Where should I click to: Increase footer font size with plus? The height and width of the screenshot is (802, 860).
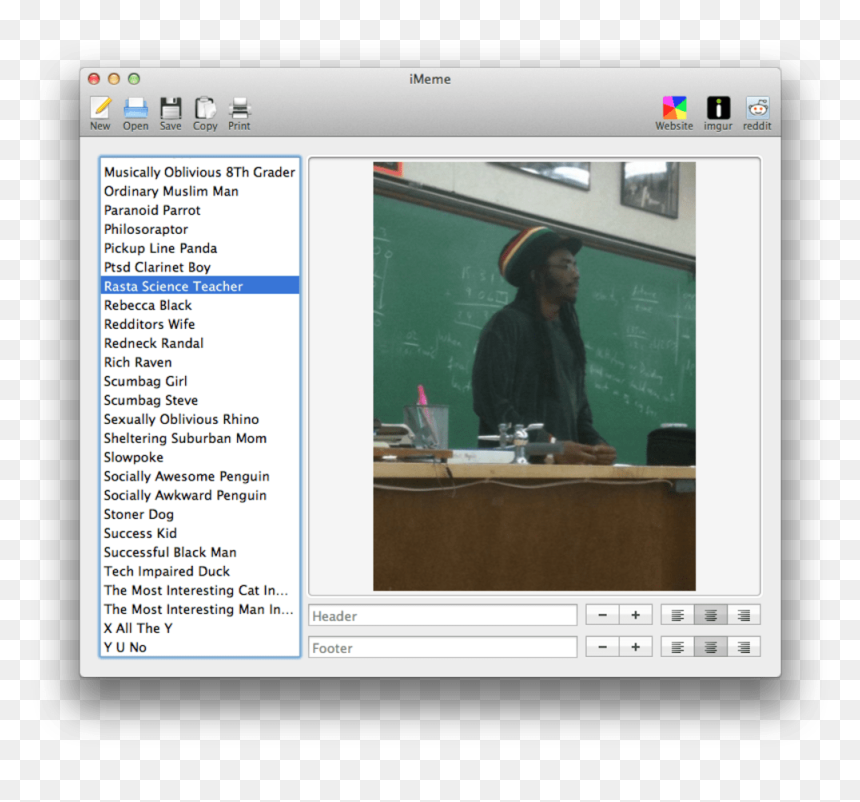(636, 647)
